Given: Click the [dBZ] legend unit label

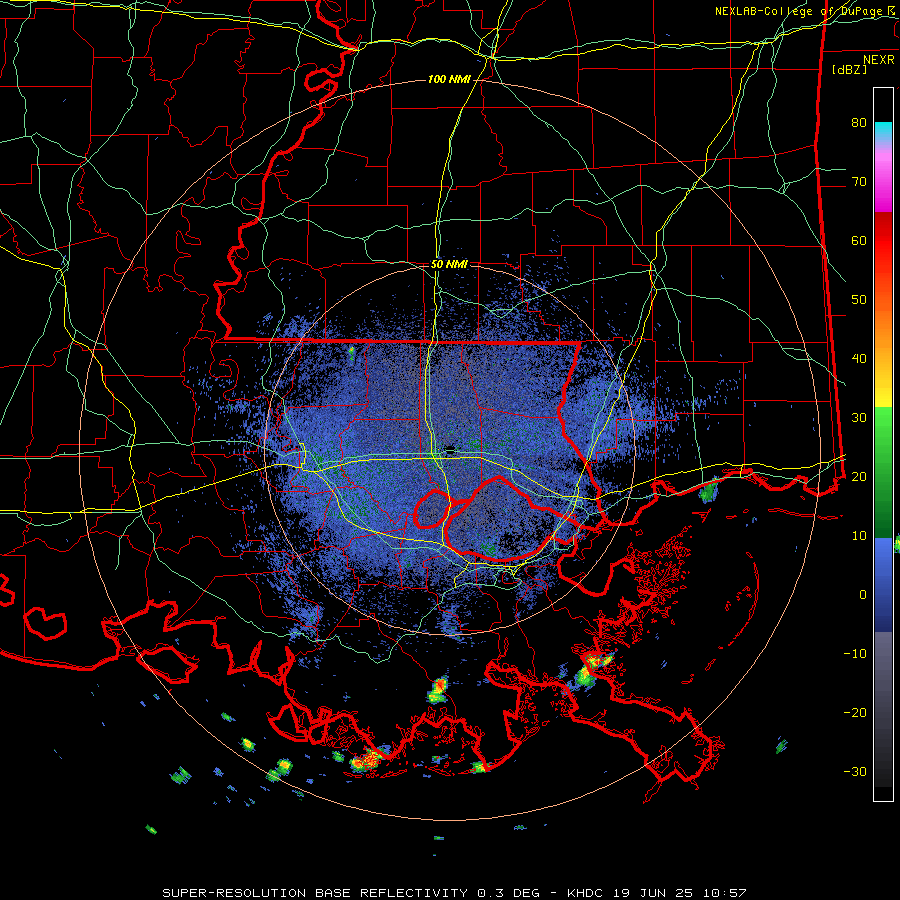Looking at the screenshot, I should pyautogui.click(x=849, y=69).
